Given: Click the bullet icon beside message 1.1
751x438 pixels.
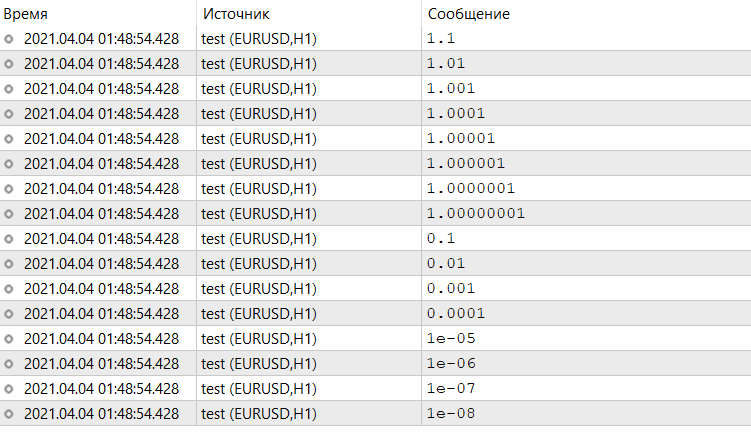Looking at the screenshot, I should coord(10,39).
